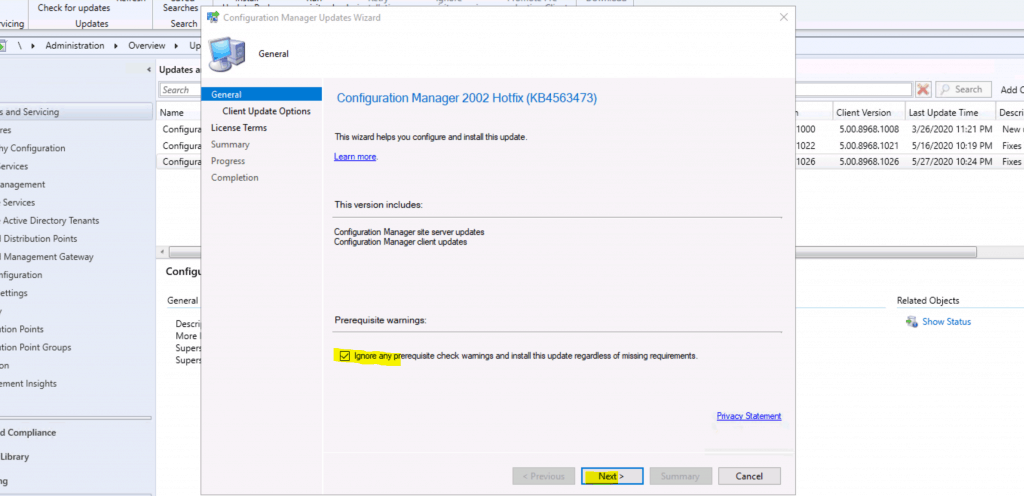Screen dimensions: 1024x496
Task: Open the Learn more link
Action: [355, 157]
